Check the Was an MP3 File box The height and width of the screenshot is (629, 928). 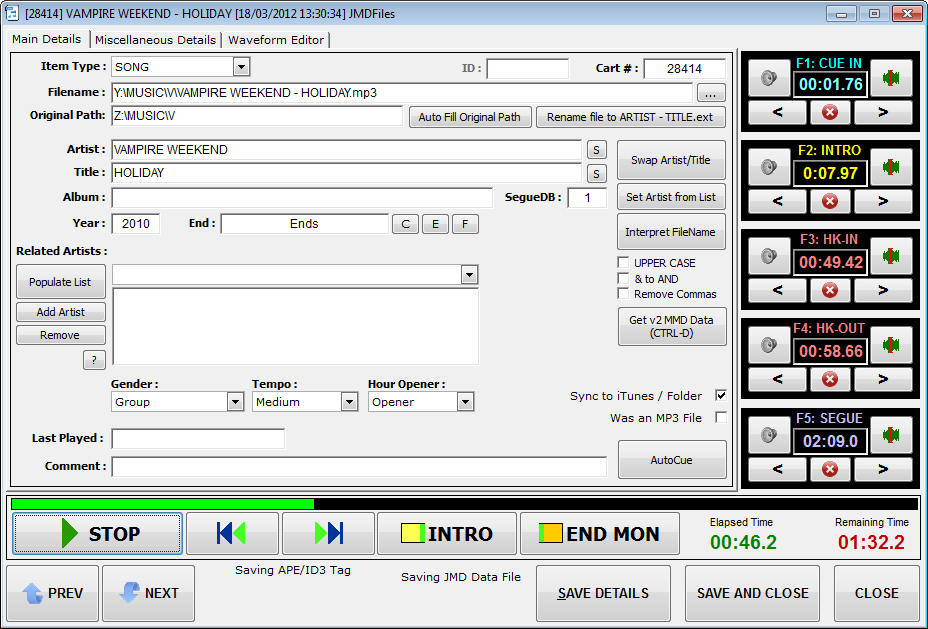click(x=721, y=417)
